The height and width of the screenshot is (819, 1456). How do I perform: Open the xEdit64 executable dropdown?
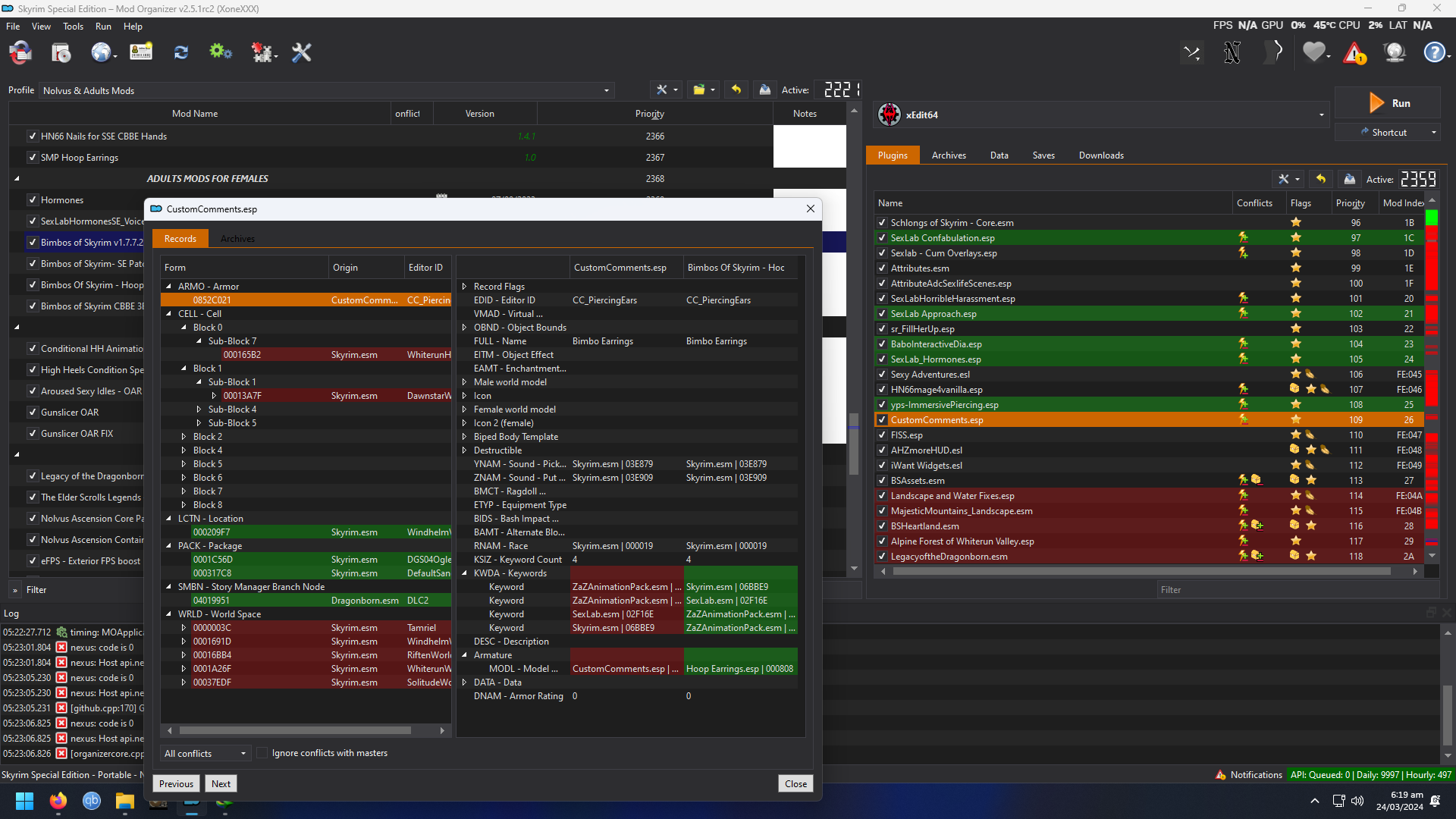pos(1103,115)
